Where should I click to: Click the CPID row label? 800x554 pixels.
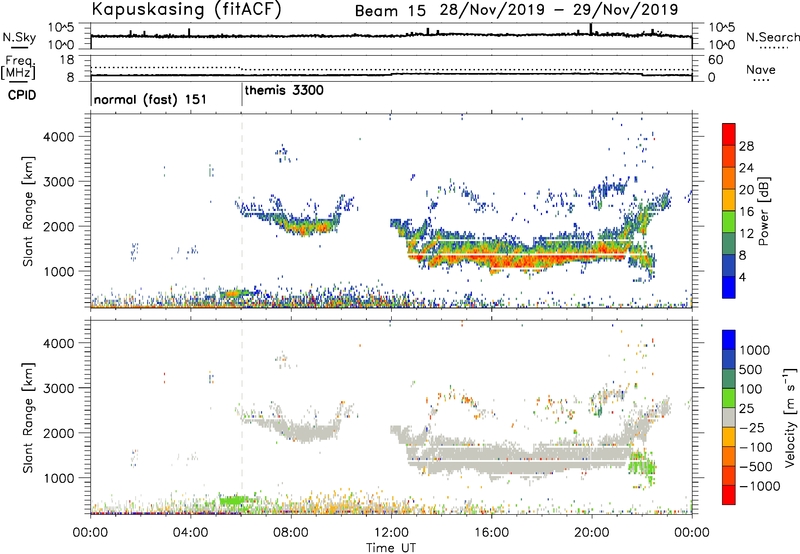[22, 95]
